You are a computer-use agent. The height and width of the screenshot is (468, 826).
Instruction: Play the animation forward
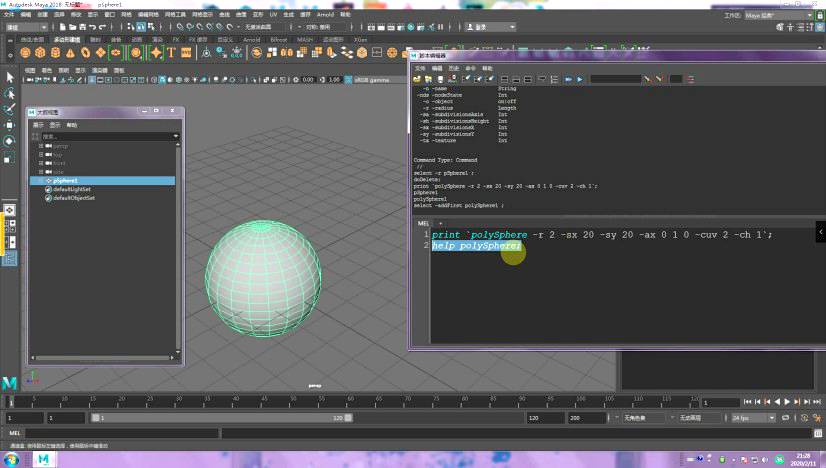(787, 402)
